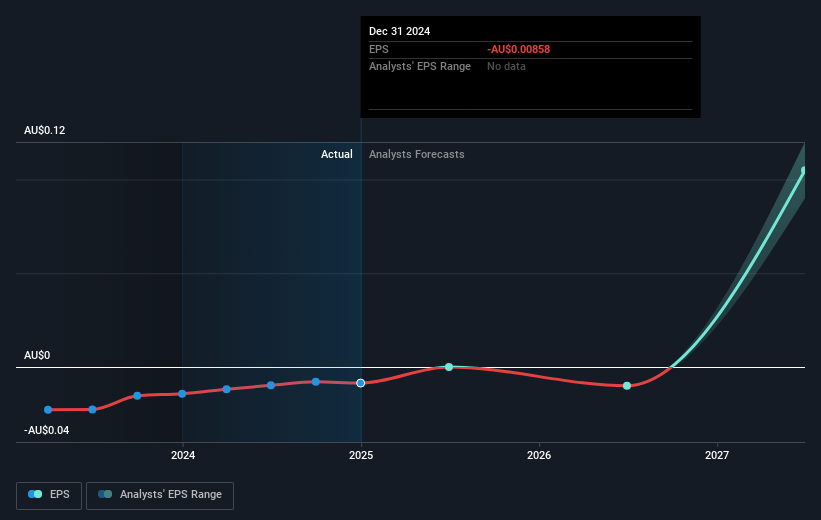Click the EPS data point just before the 2025 marker

tap(316, 382)
